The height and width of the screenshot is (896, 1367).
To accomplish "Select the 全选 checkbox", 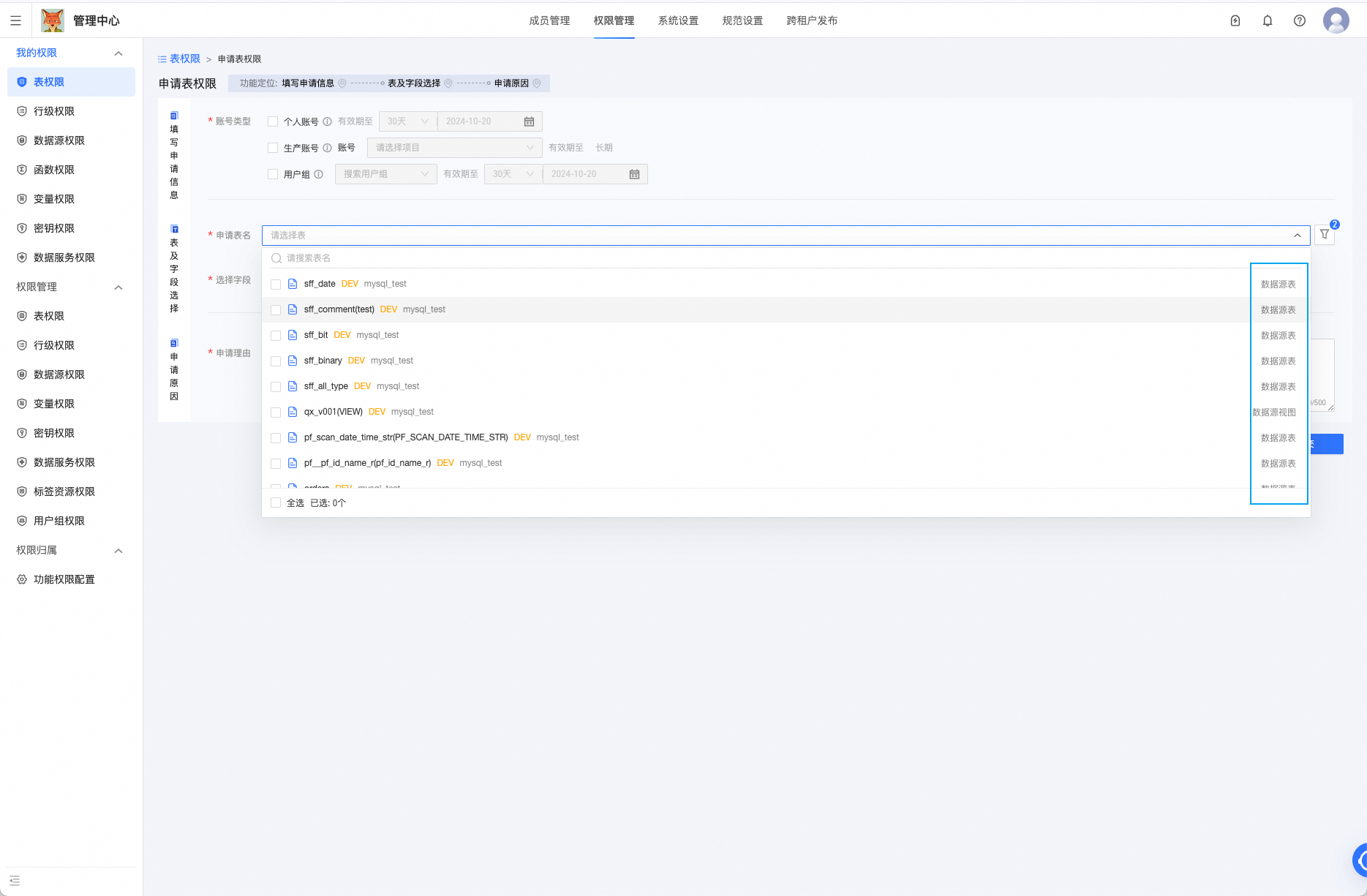I will 276,502.
